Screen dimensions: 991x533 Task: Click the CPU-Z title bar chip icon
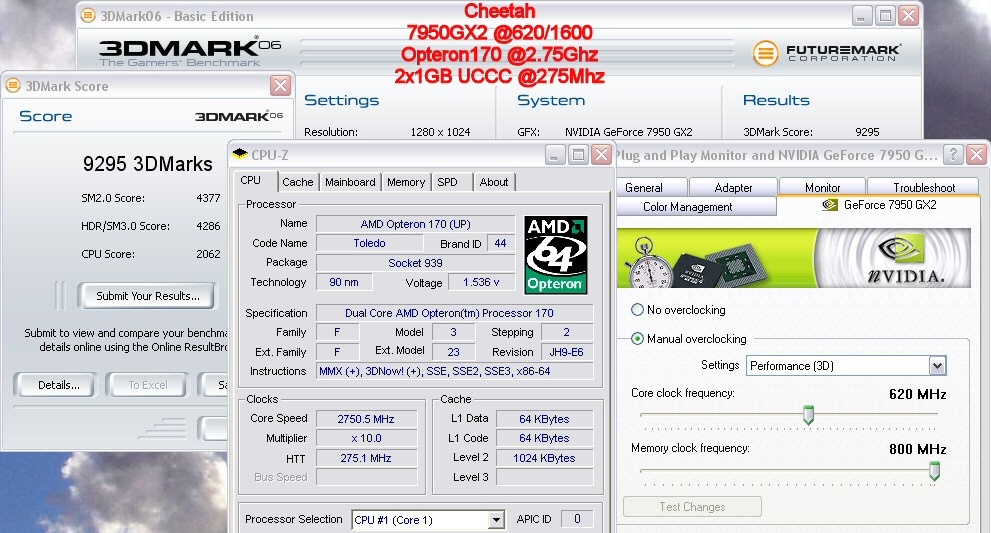pos(240,154)
